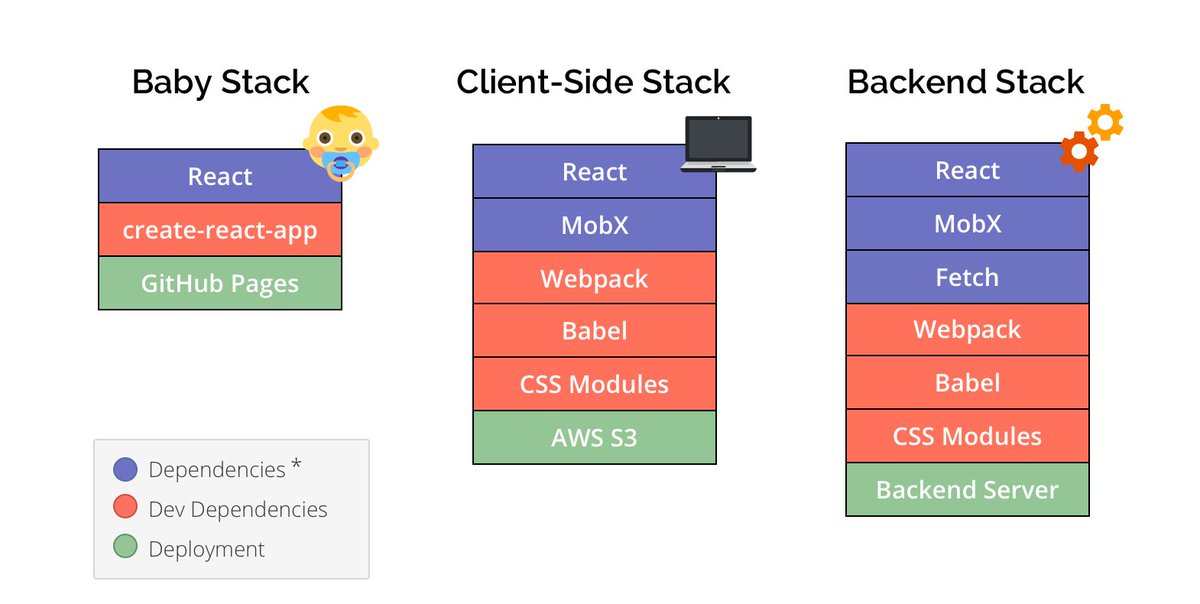
Task: Click the Baby Stack heading
Action: click(221, 82)
